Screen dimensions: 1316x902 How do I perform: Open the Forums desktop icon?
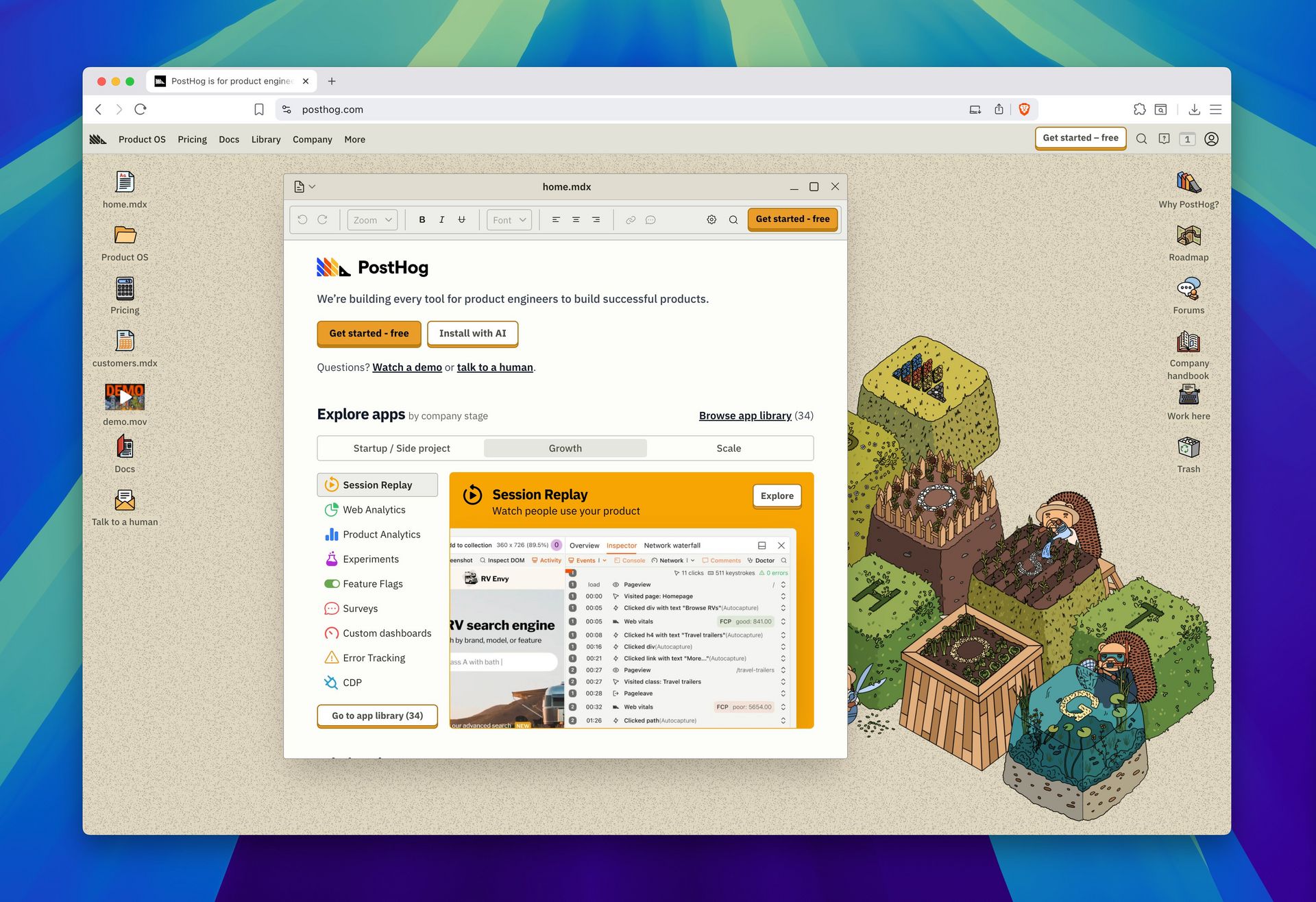point(1188,290)
